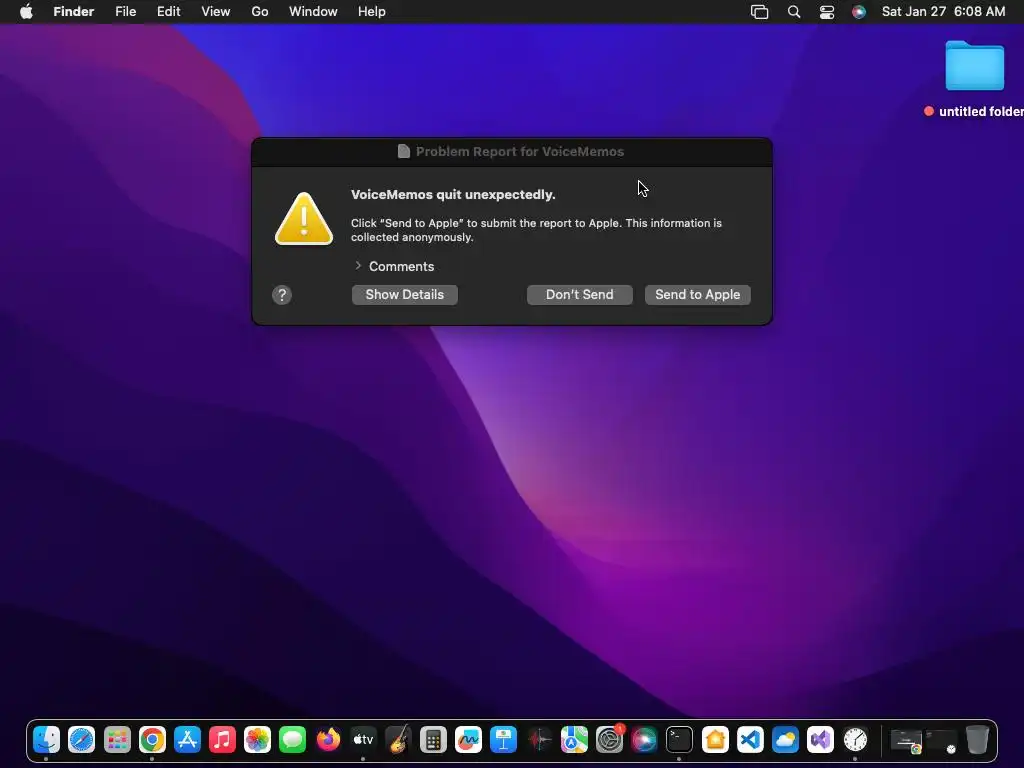The width and height of the screenshot is (1024, 768).
Task: Open the Finder menu
Action: [x=74, y=12]
